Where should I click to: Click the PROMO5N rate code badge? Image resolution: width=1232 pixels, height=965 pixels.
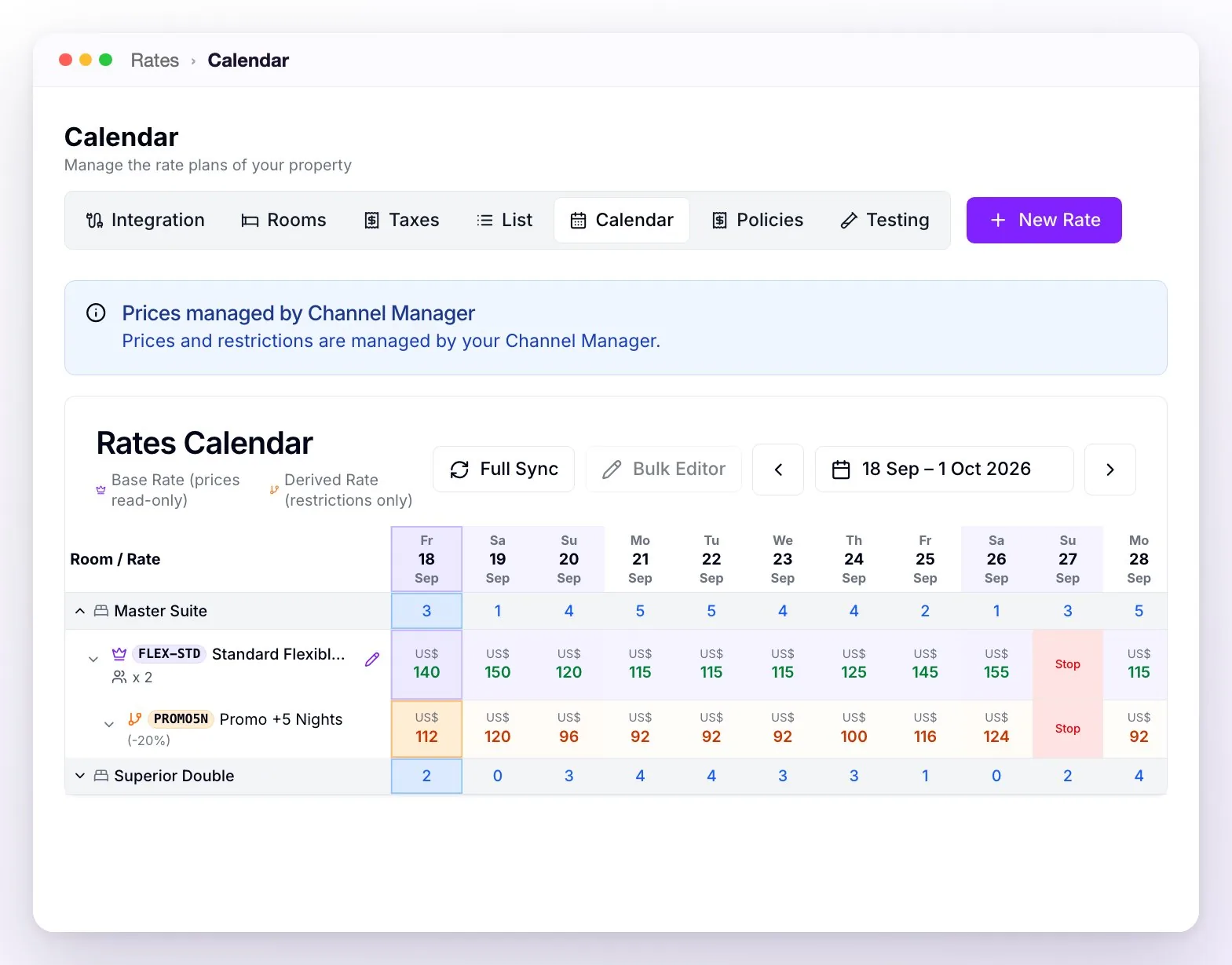[181, 719]
